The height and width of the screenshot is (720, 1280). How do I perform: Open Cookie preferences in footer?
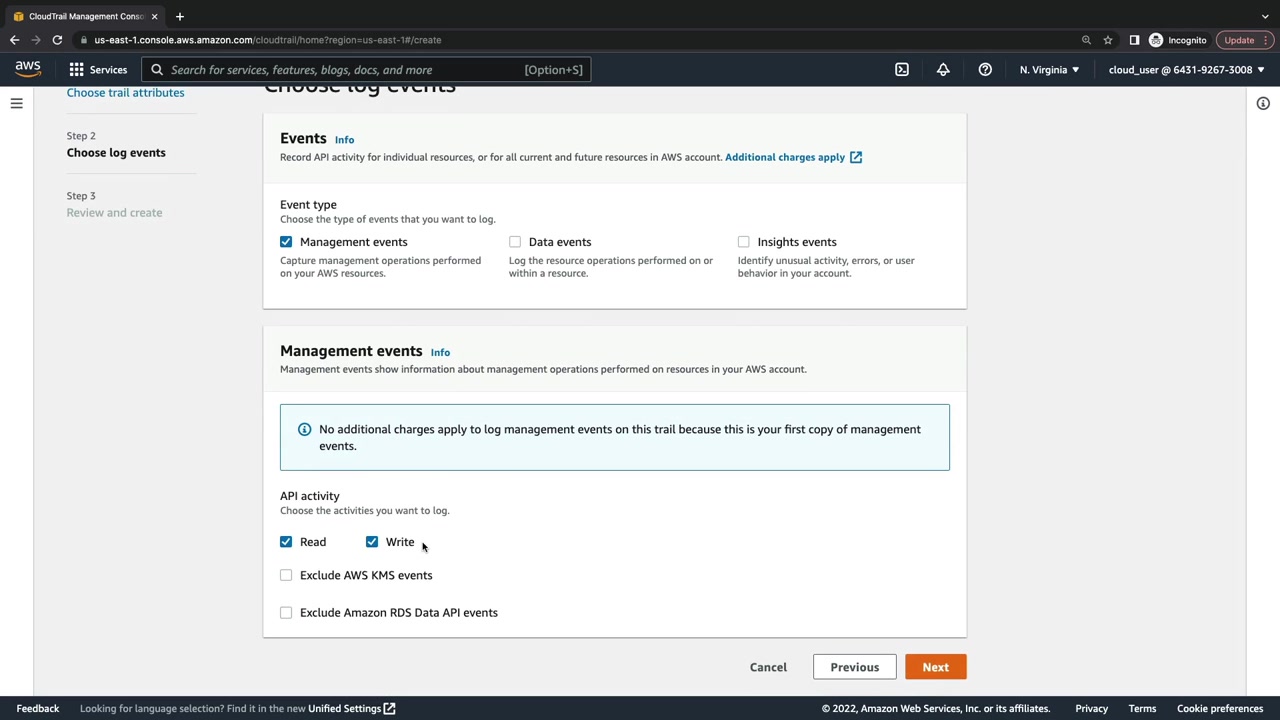1220,709
